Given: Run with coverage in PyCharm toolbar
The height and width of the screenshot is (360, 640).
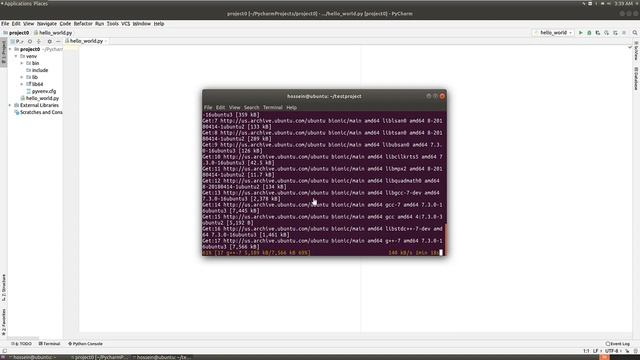Looking at the screenshot, I should [x=598, y=33].
